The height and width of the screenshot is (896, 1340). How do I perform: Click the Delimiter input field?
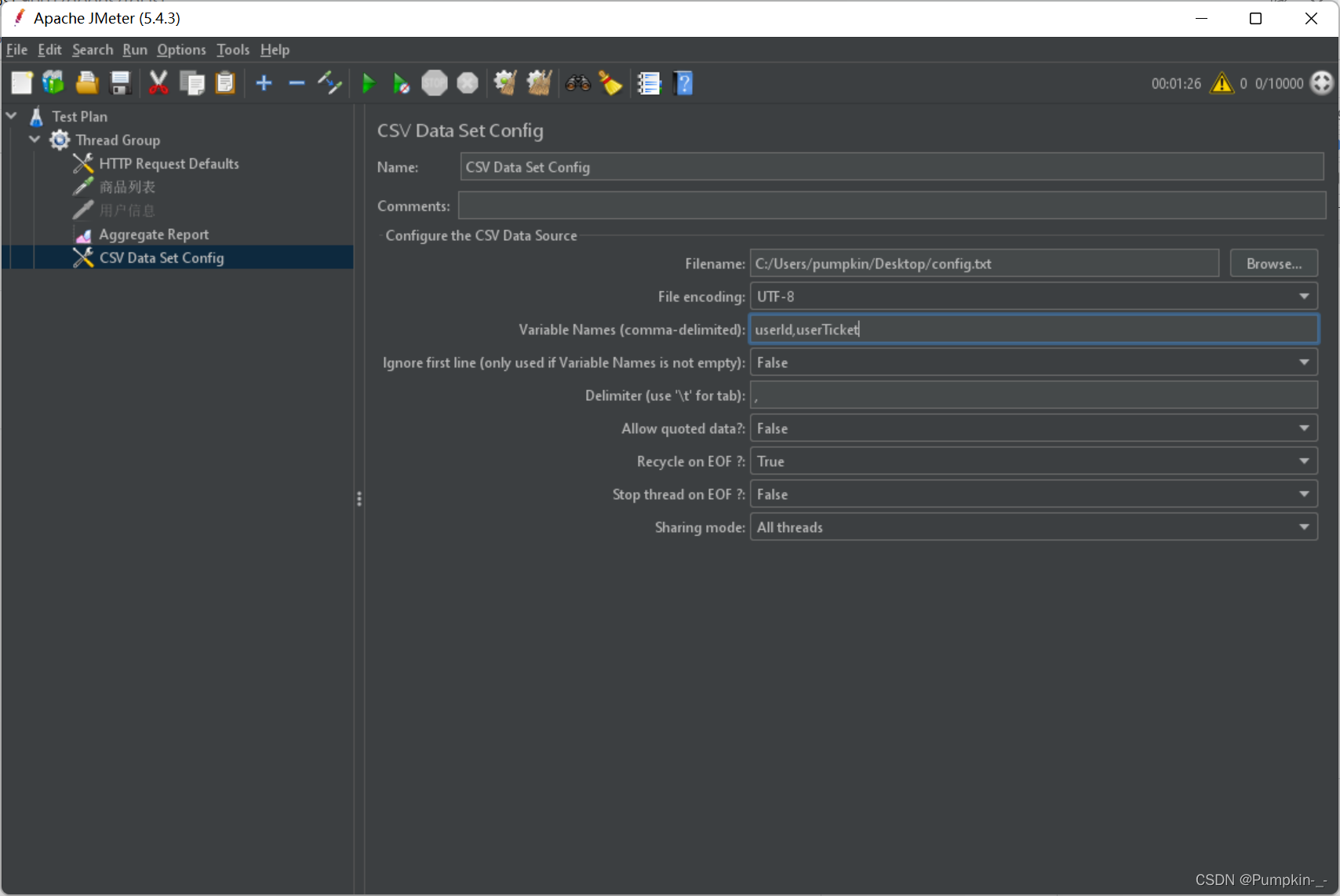[1034, 395]
